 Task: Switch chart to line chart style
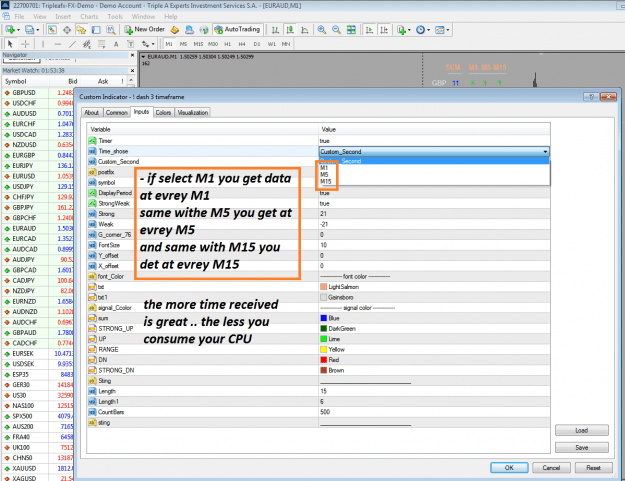305,29
